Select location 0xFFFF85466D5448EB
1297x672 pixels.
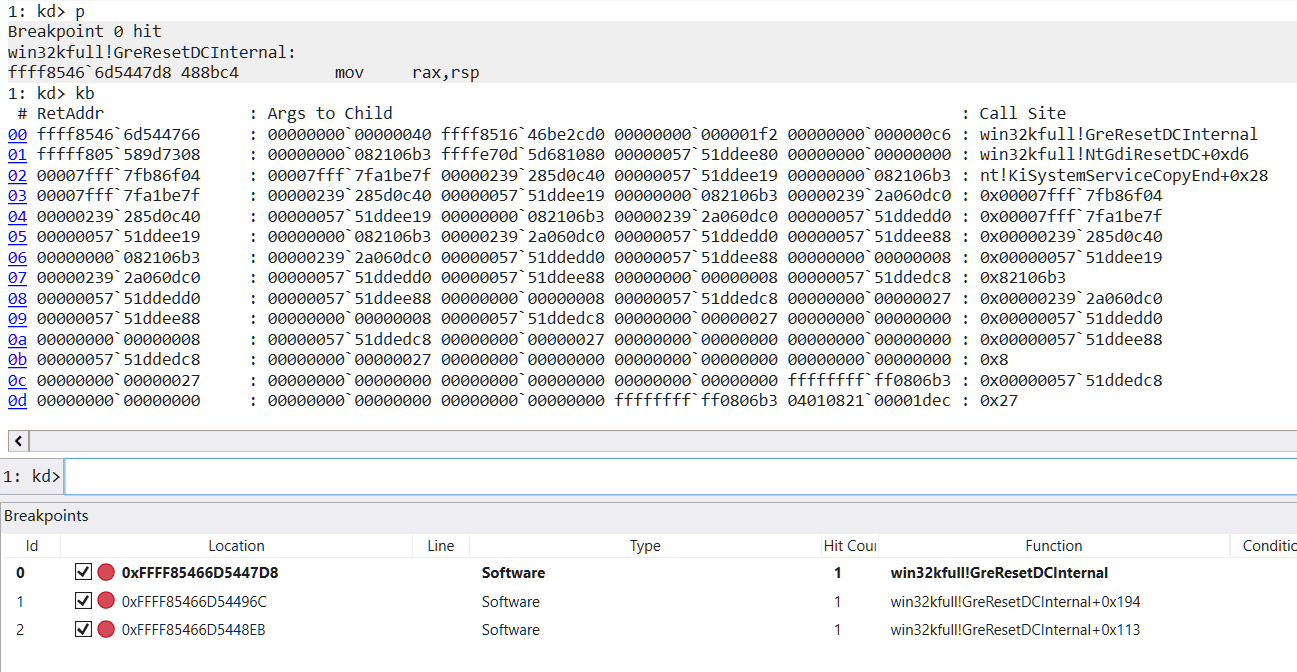pos(194,629)
